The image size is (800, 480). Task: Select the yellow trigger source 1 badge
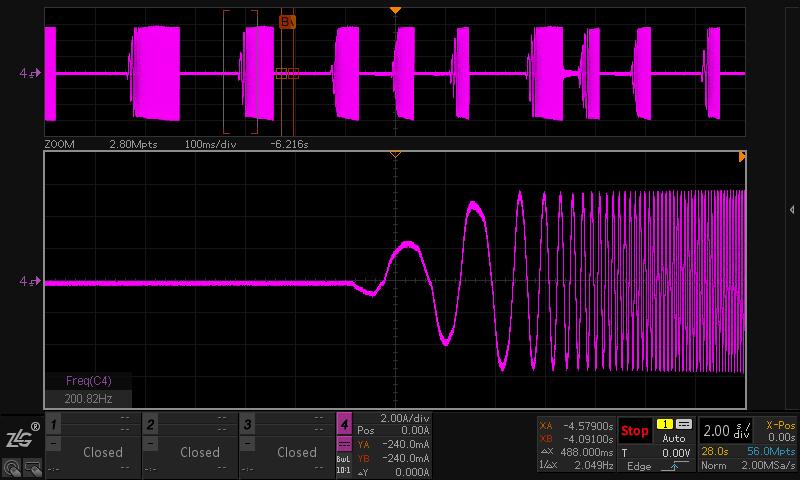(x=664, y=424)
